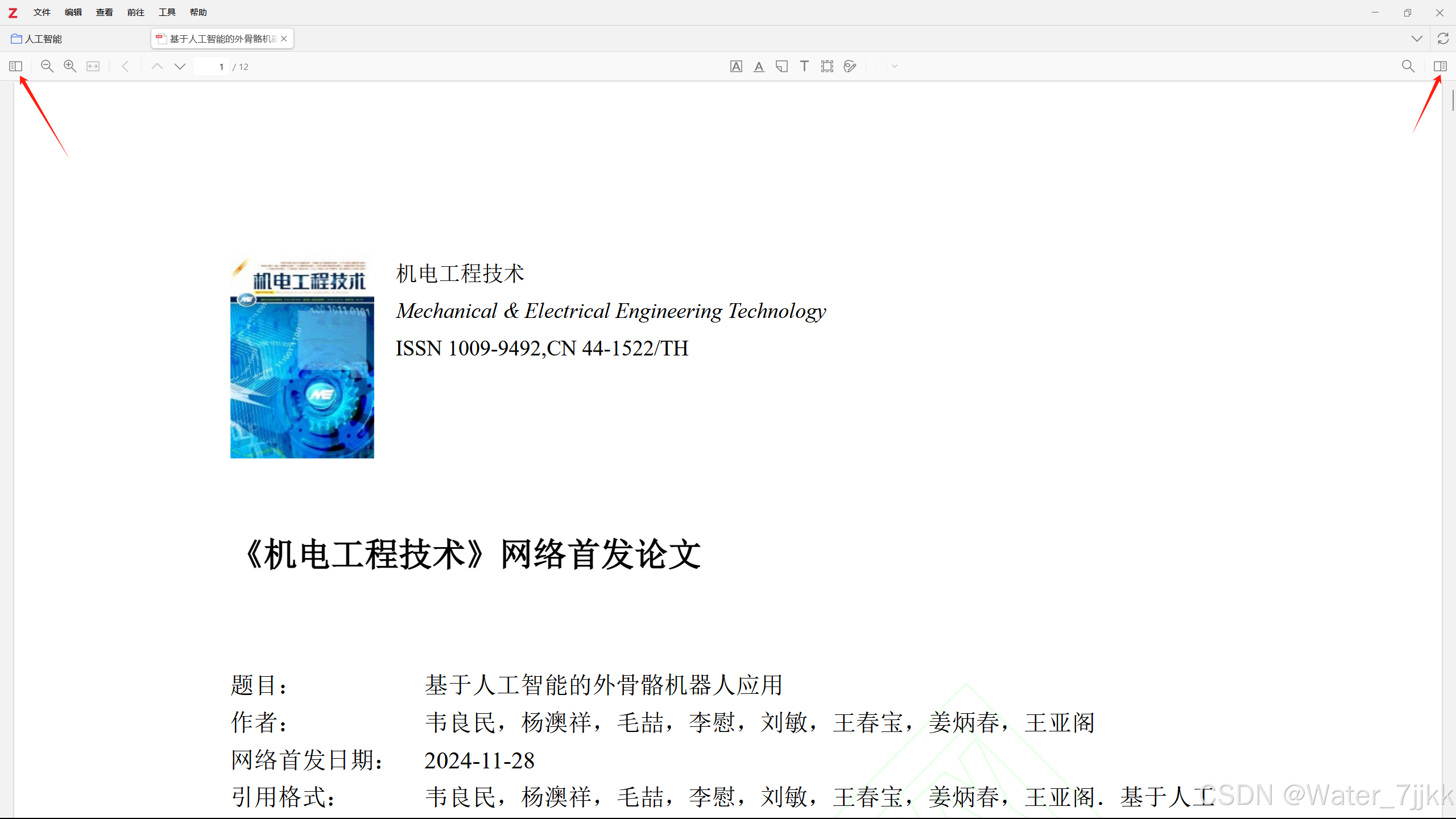Select the highlight text tool
The height and width of the screenshot is (819, 1456).
coord(736,67)
